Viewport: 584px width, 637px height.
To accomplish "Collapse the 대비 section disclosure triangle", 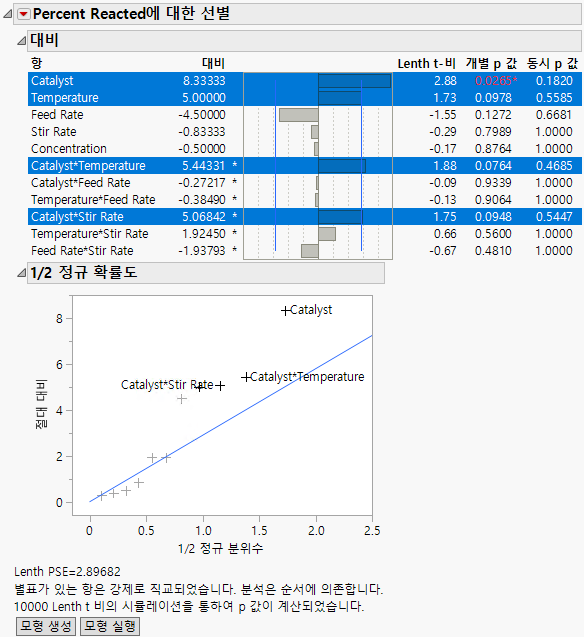I will (x=22, y=40).
